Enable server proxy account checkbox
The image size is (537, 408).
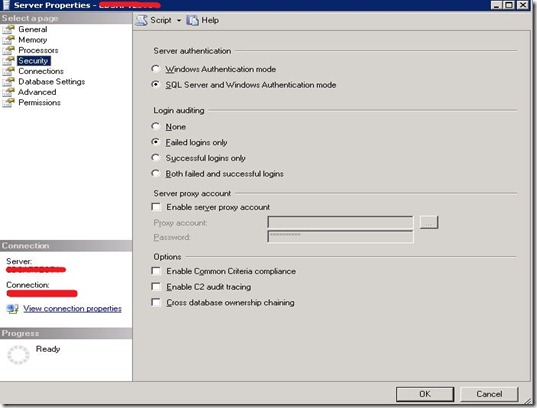point(156,207)
